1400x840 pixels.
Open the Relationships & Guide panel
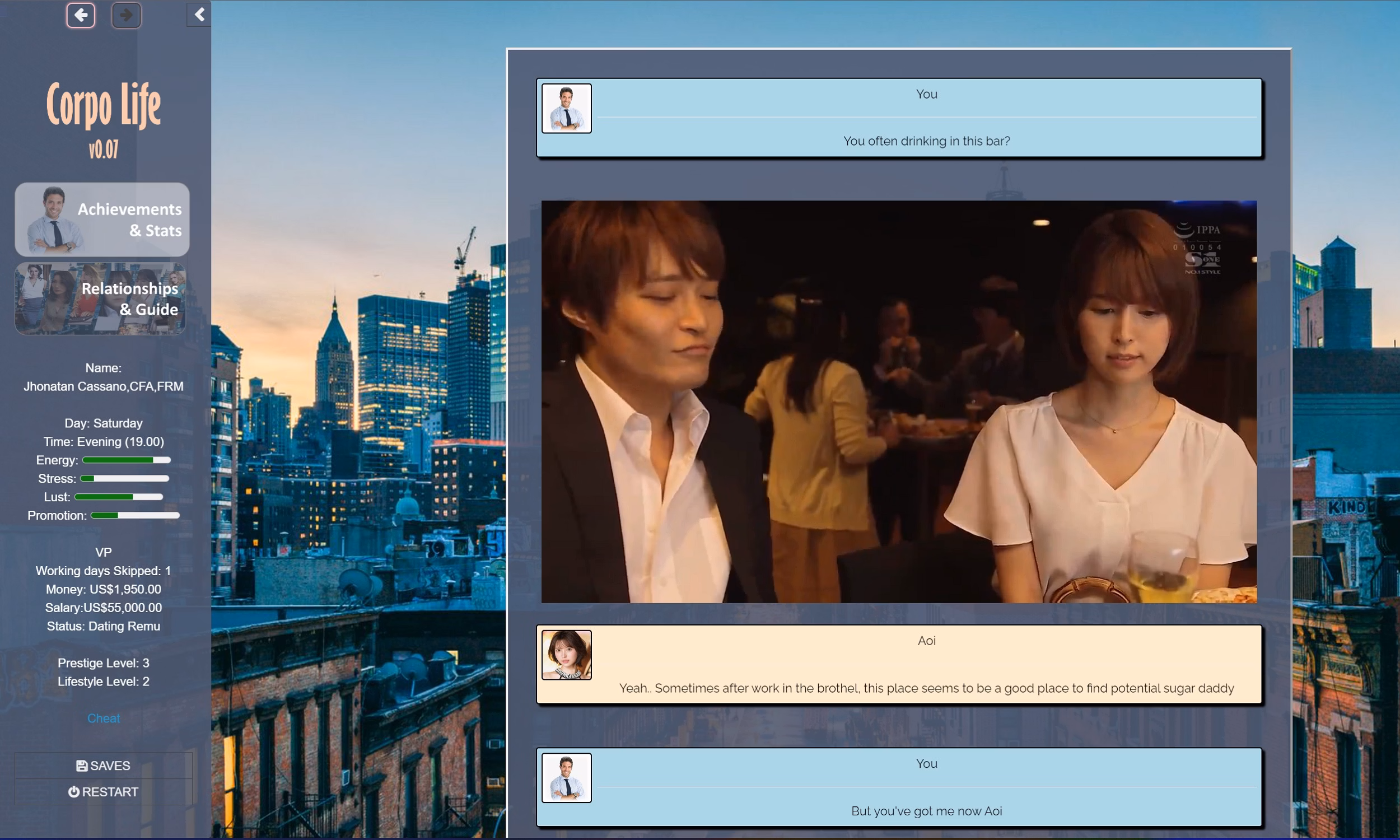click(x=100, y=299)
